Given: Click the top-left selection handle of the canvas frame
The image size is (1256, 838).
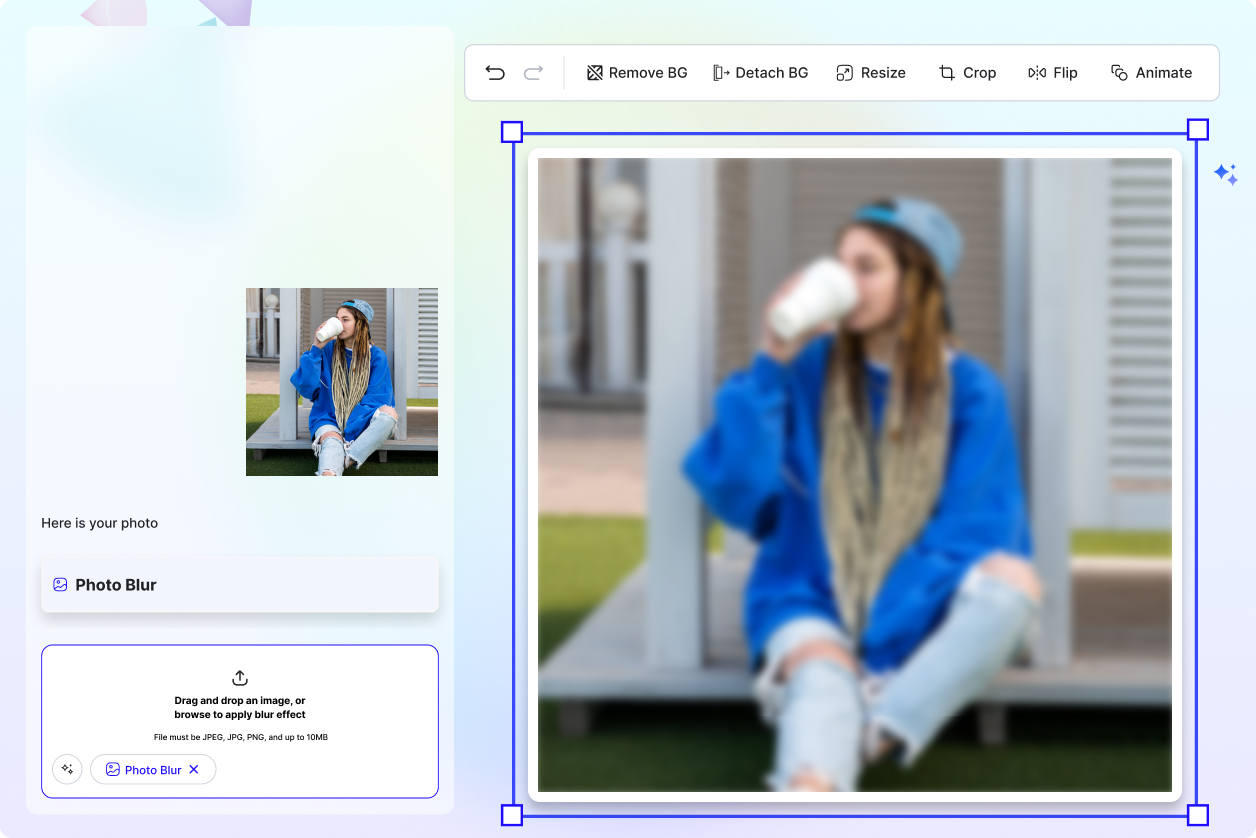Looking at the screenshot, I should [511, 130].
